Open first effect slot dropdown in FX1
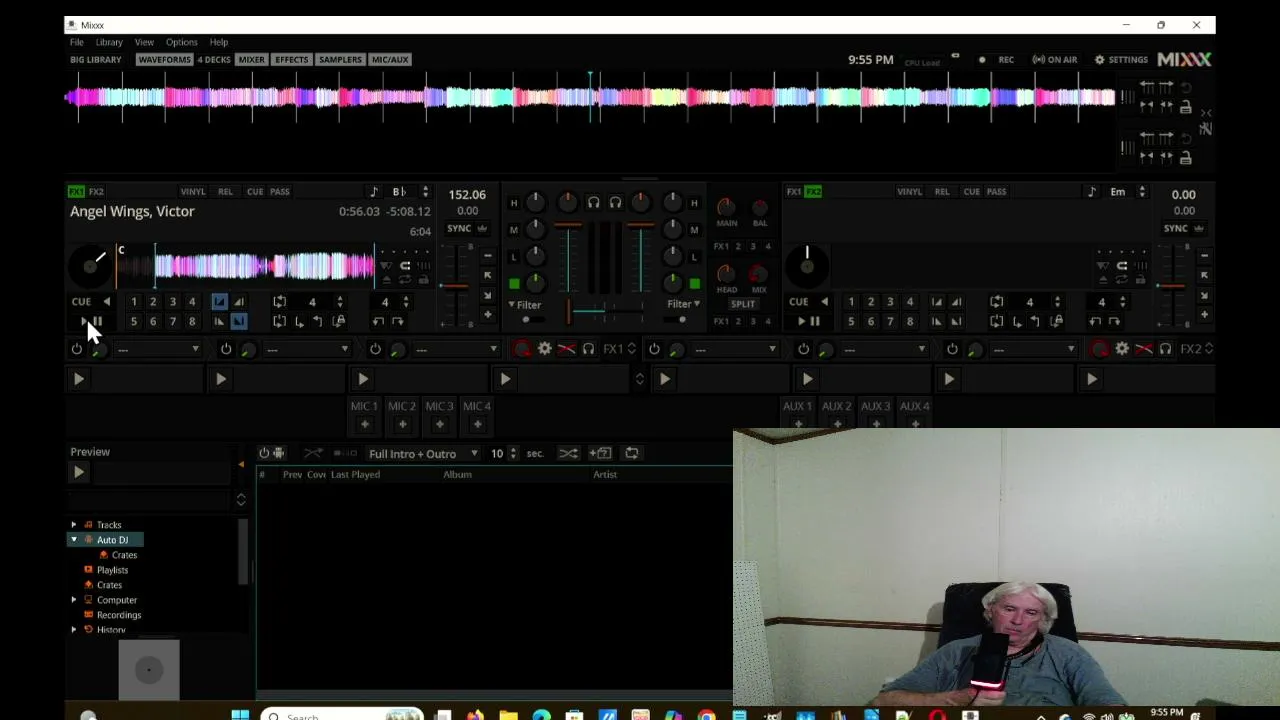 tap(159, 349)
